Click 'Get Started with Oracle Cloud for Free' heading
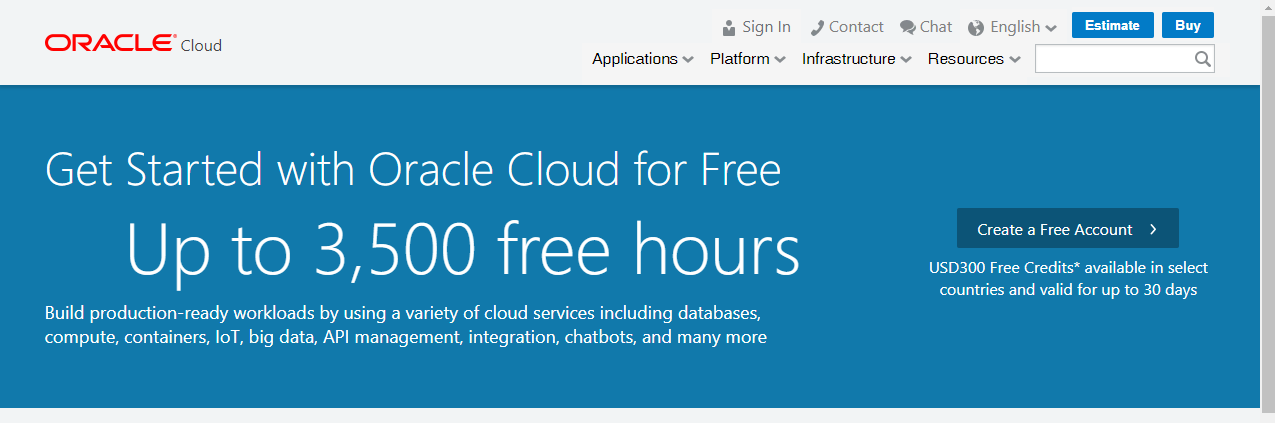Viewport: 1275px width, 423px height. [413, 169]
